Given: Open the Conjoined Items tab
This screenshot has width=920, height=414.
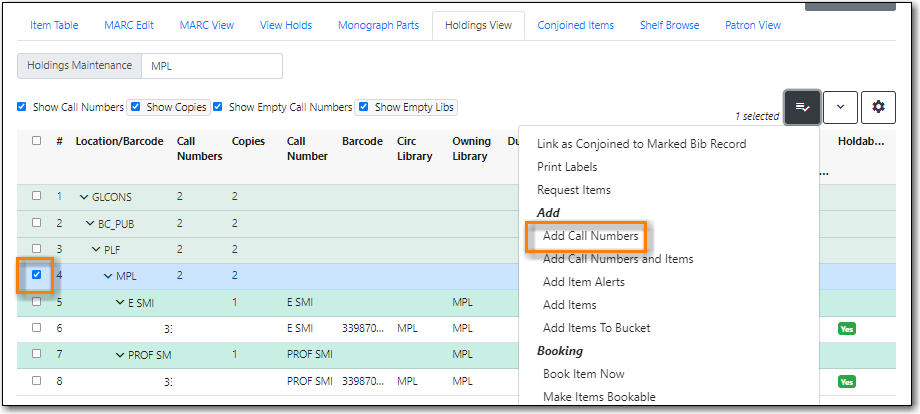Looking at the screenshot, I should [576, 25].
